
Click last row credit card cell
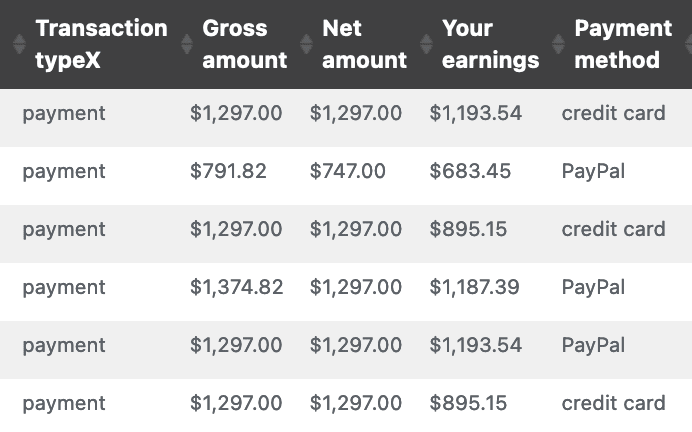tap(613, 403)
